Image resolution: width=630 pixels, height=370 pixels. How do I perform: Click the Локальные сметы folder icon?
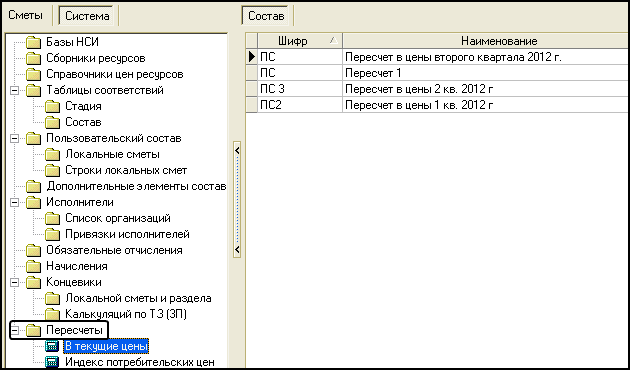[52, 155]
